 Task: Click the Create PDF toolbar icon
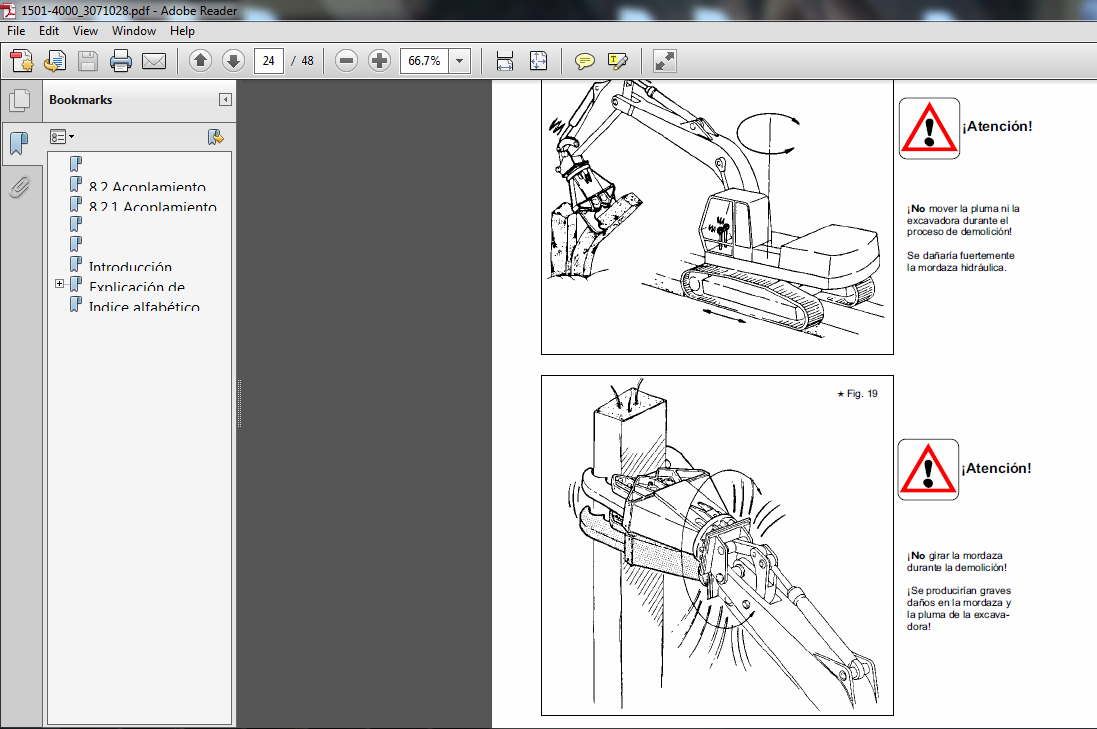[22, 61]
